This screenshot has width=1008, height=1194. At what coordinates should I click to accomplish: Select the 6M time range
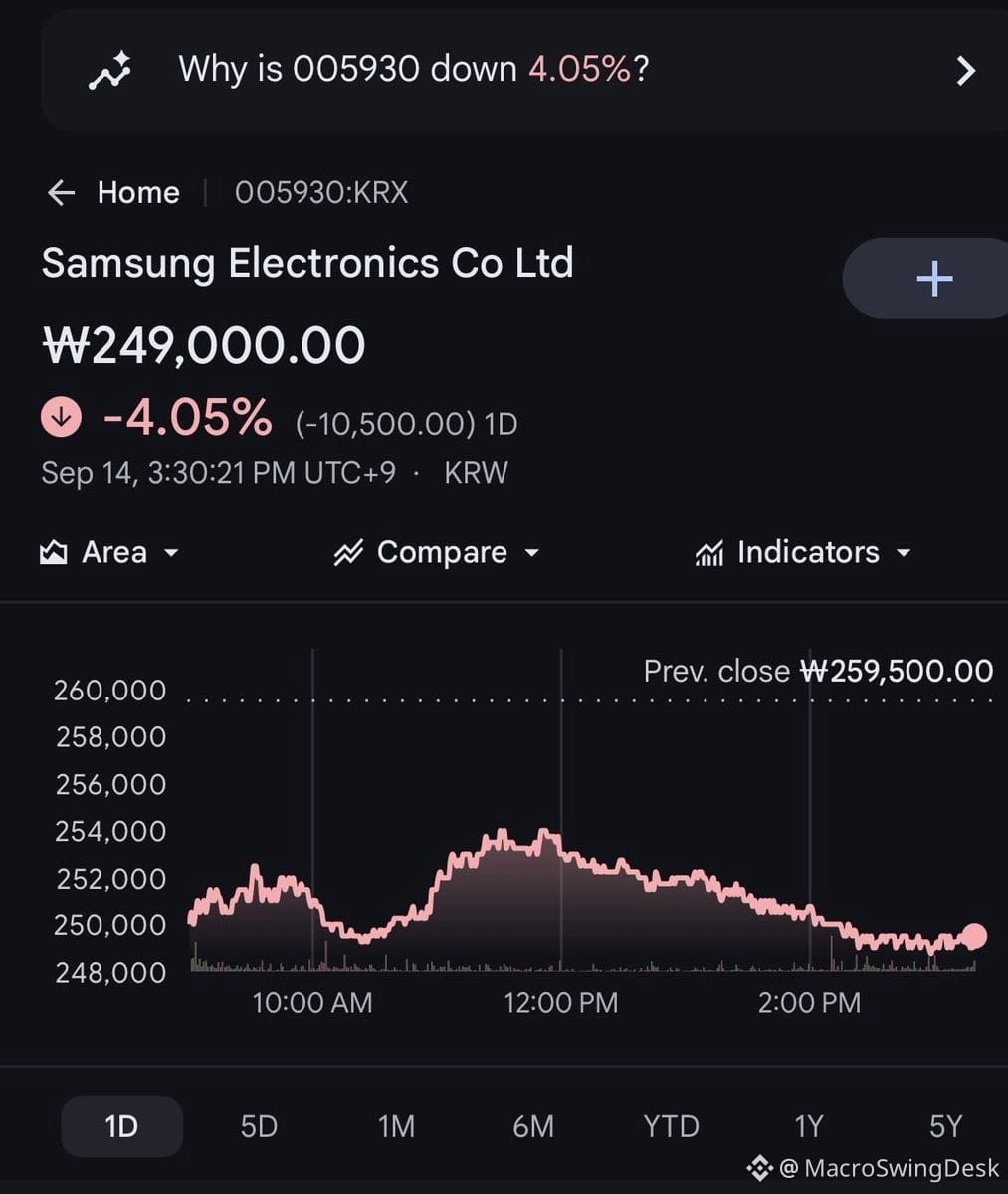(533, 1126)
